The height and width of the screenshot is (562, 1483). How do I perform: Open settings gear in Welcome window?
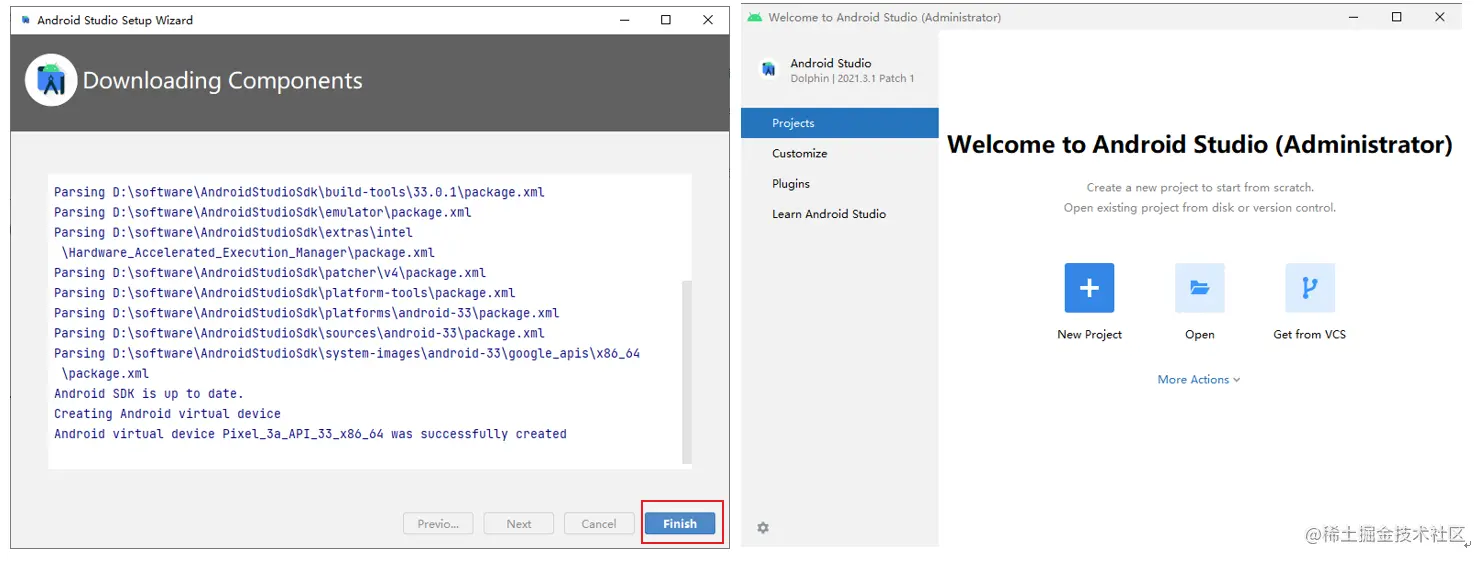pyautogui.click(x=763, y=527)
